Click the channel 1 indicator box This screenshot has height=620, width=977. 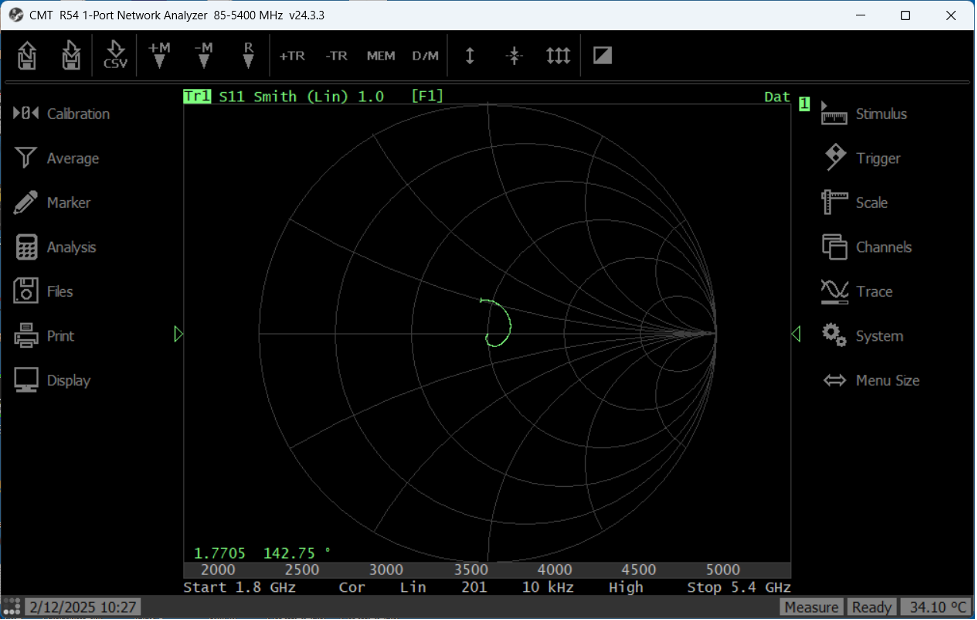[x=804, y=104]
